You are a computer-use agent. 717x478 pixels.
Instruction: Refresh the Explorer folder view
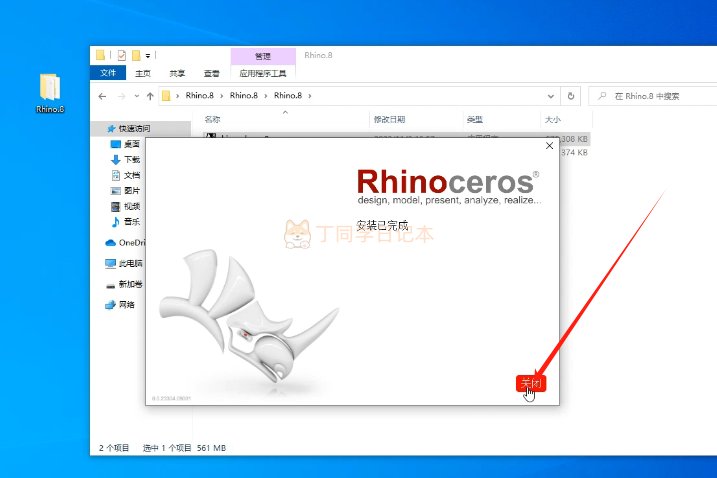571,96
